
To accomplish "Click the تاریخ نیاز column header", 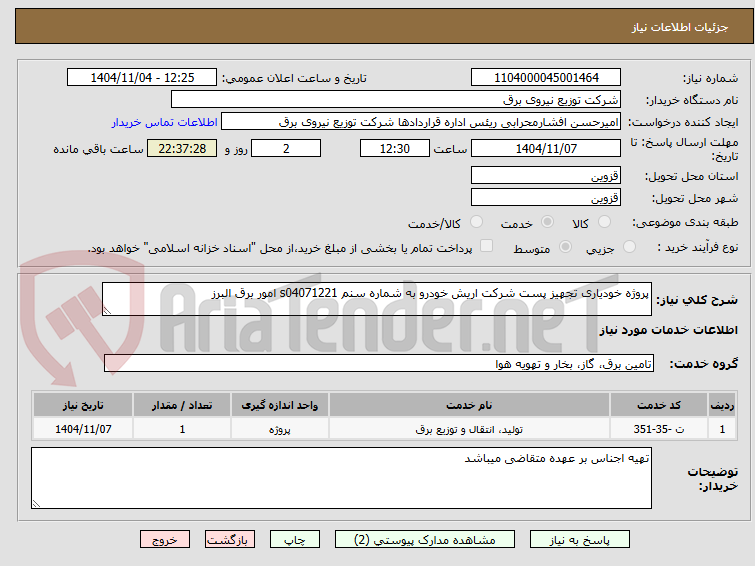I will [83, 405].
